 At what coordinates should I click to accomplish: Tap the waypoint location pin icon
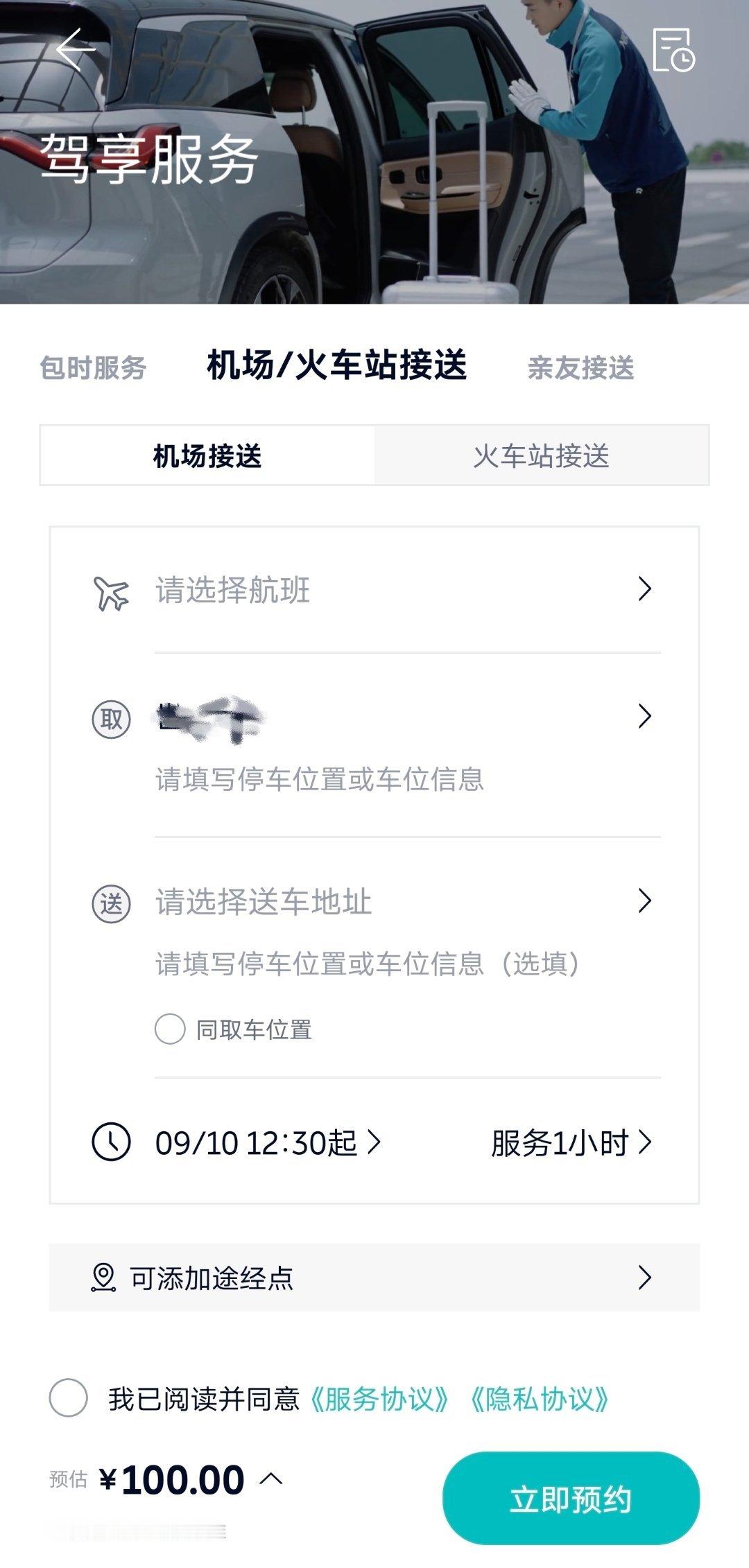point(103,1278)
